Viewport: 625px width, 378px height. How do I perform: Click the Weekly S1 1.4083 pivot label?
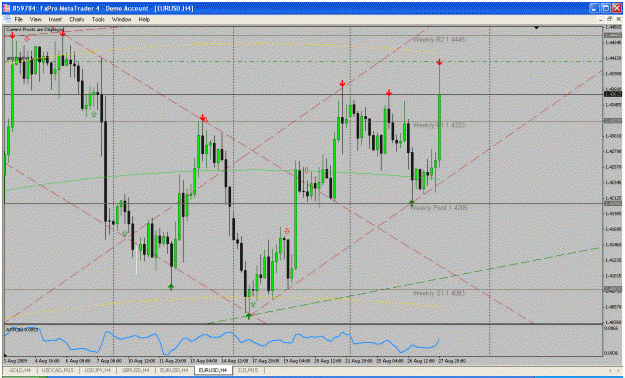439,293
